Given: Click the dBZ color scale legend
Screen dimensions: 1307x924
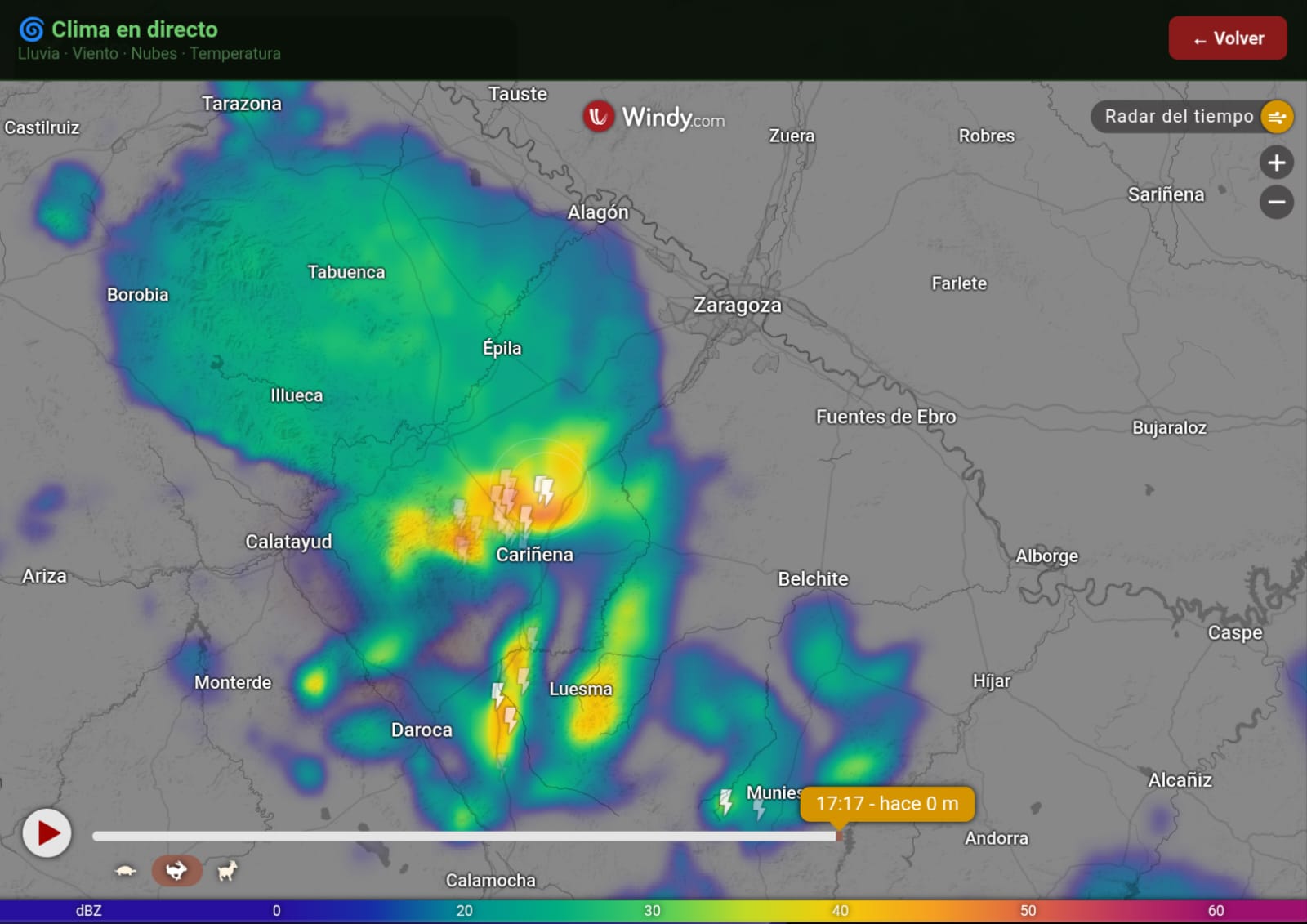Looking at the screenshot, I should (653, 911).
